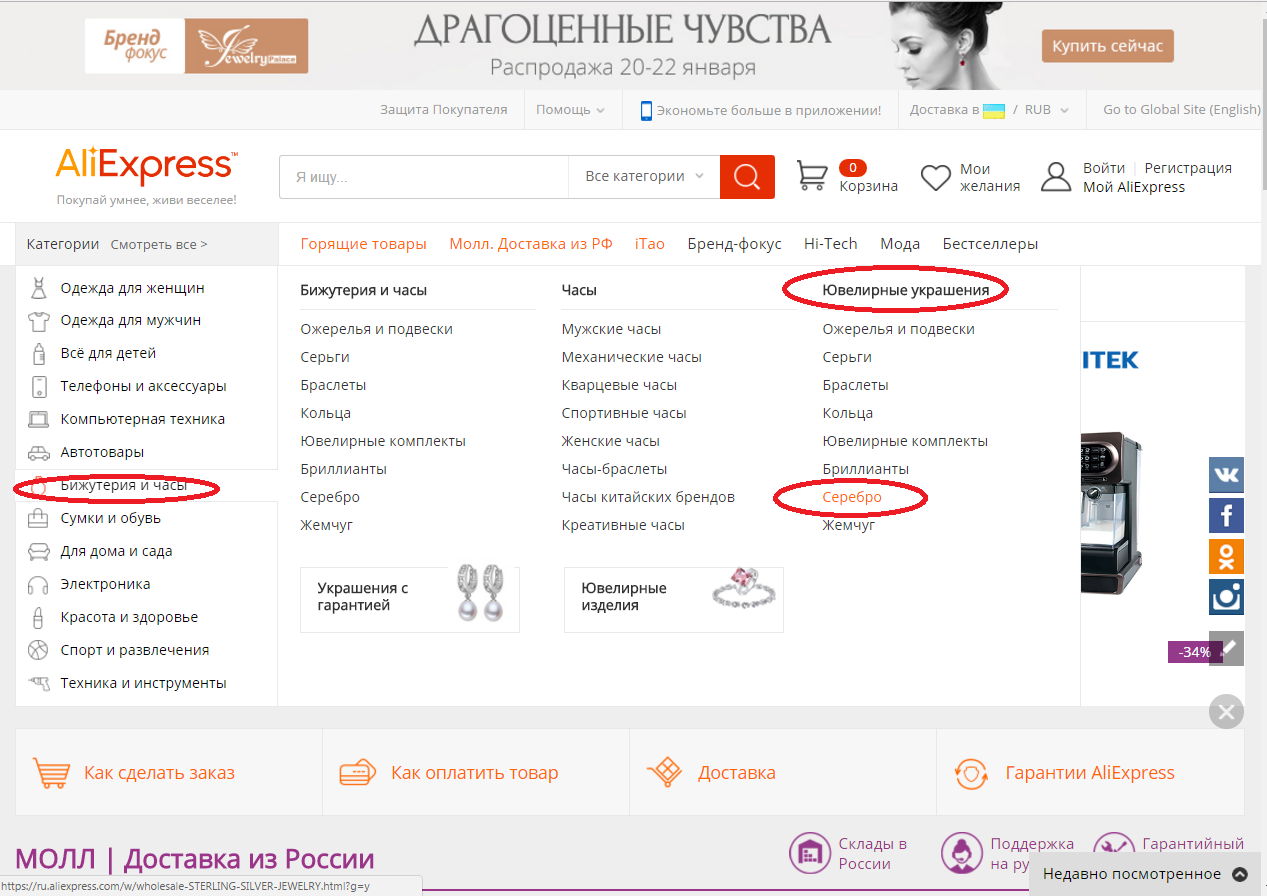Image resolution: width=1267 pixels, height=896 pixels.
Task: Expand the Помощь dropdown
Action: [x=570, y=110]
